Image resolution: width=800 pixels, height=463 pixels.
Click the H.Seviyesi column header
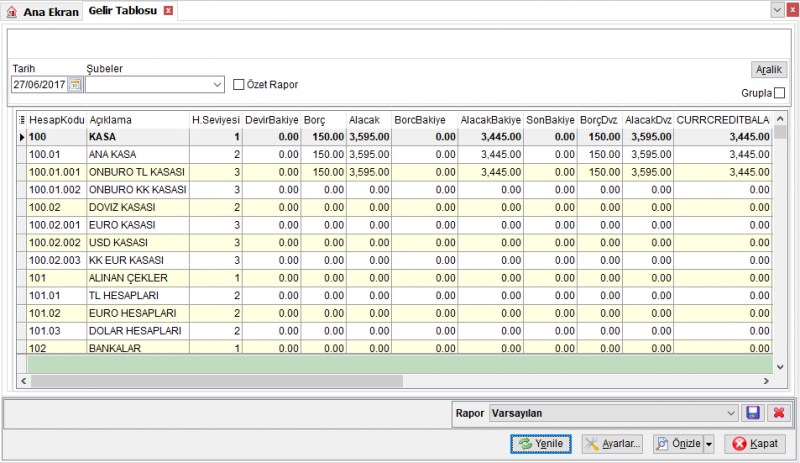pyautogui.click(x=216, y=120)
